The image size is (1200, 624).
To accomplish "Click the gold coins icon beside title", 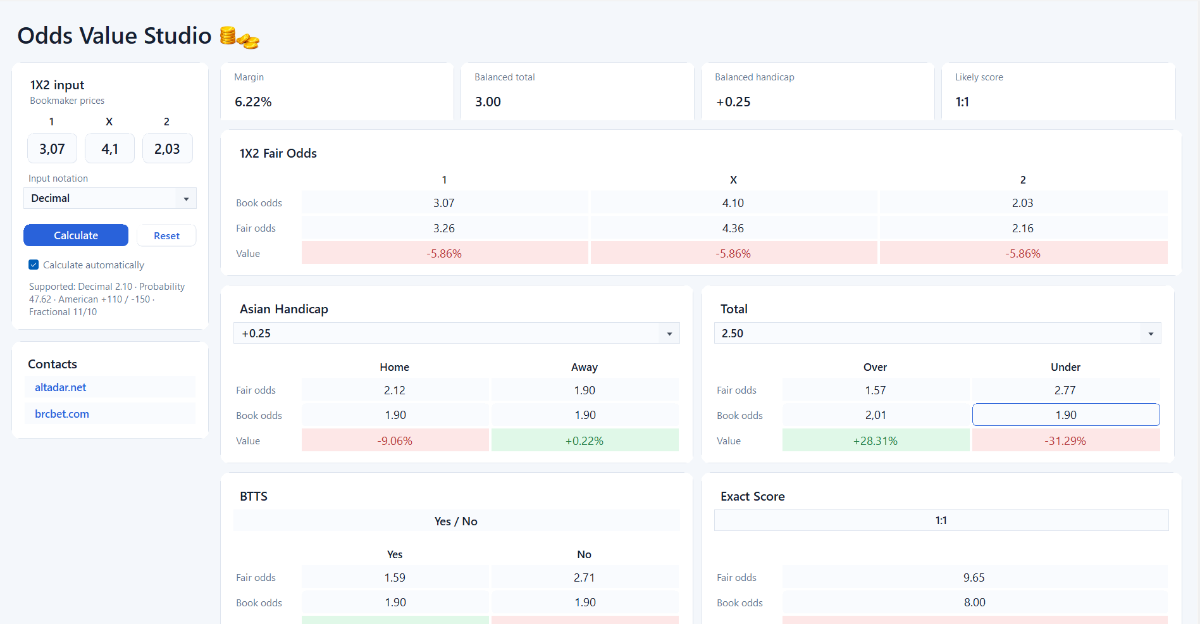I will click(239, 37).
